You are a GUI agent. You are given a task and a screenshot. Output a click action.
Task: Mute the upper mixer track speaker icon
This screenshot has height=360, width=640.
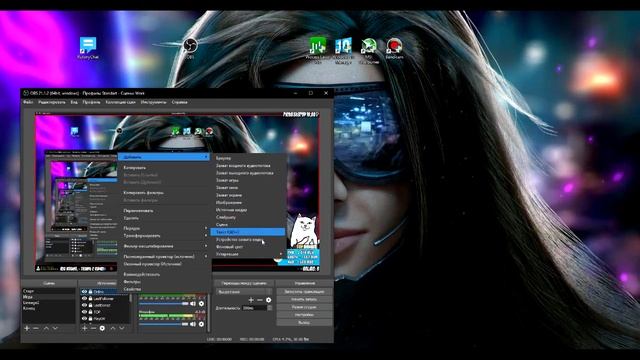pos(193,304)
